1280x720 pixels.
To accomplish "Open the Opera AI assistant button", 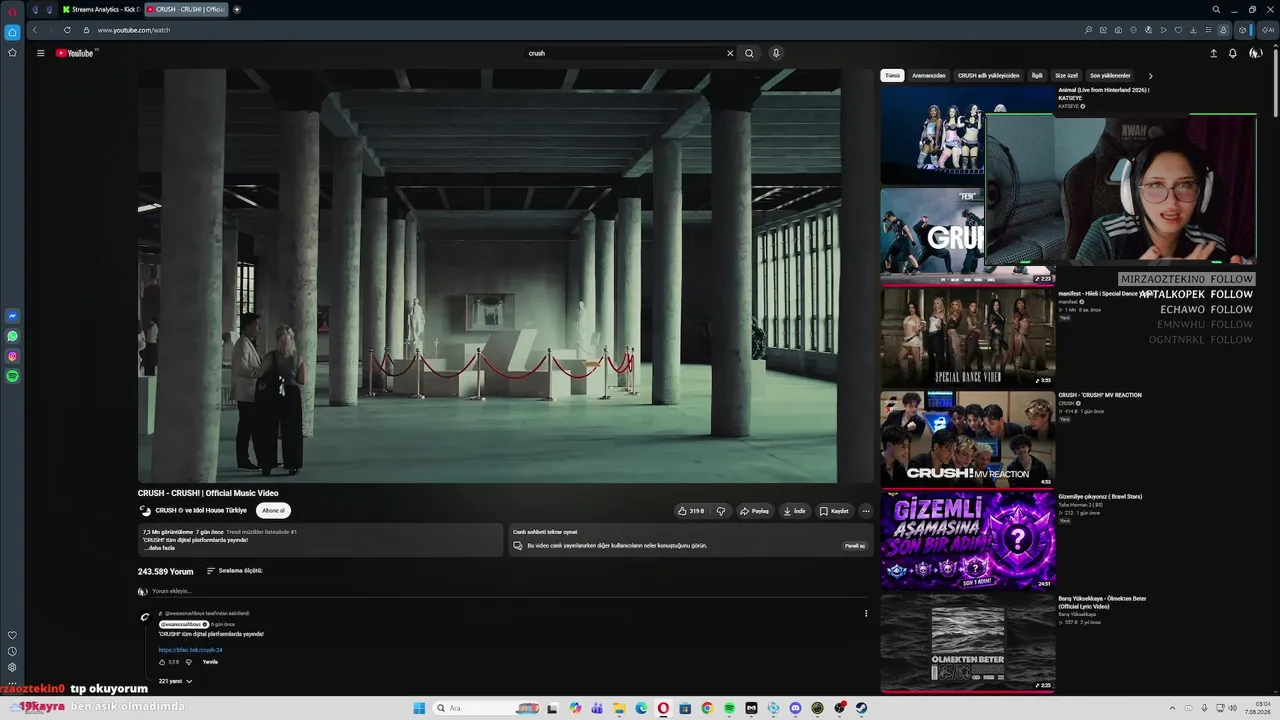I will [1268, 30].
